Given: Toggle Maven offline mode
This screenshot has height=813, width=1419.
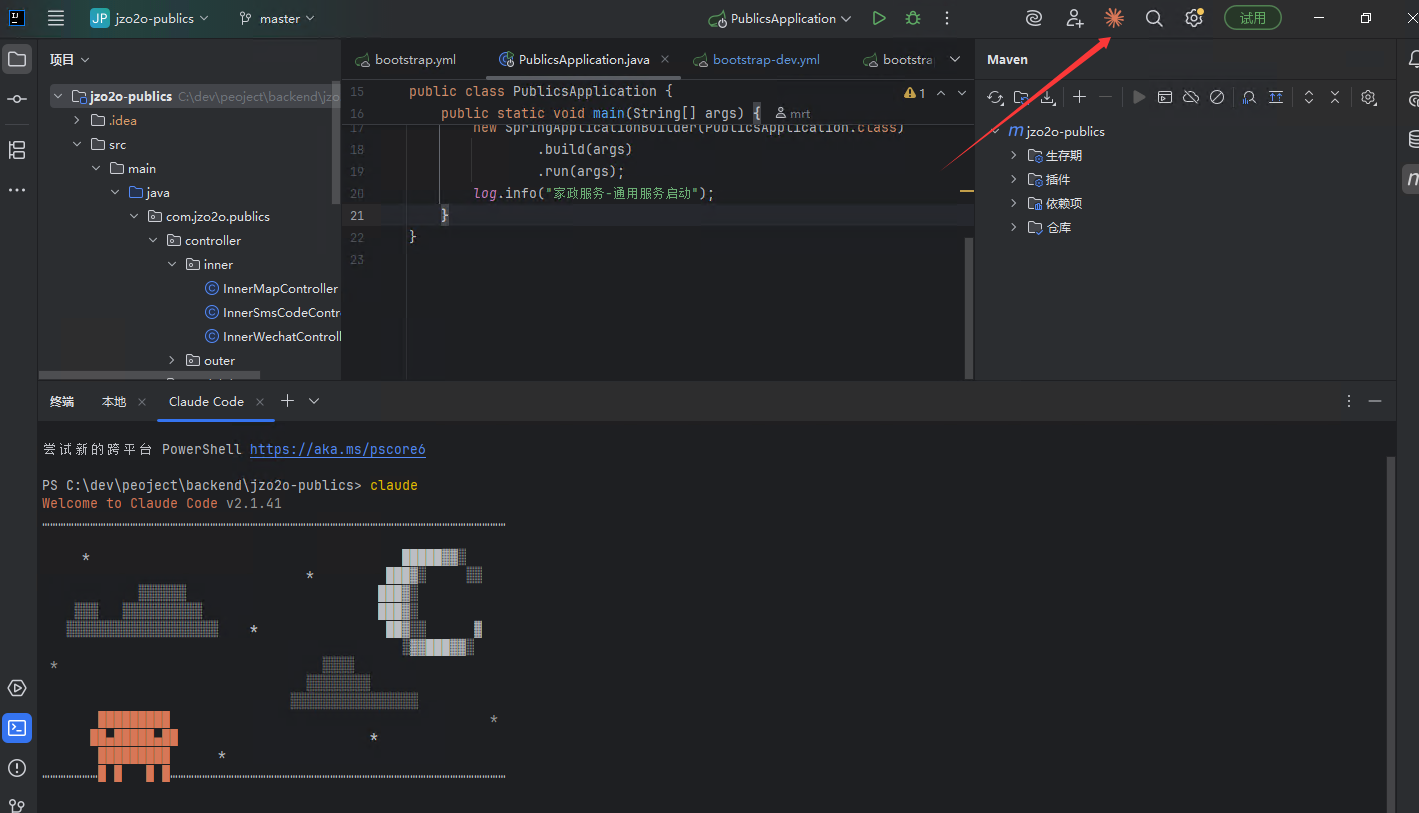Looking at the screenshot, I should tap(1191, 97).
